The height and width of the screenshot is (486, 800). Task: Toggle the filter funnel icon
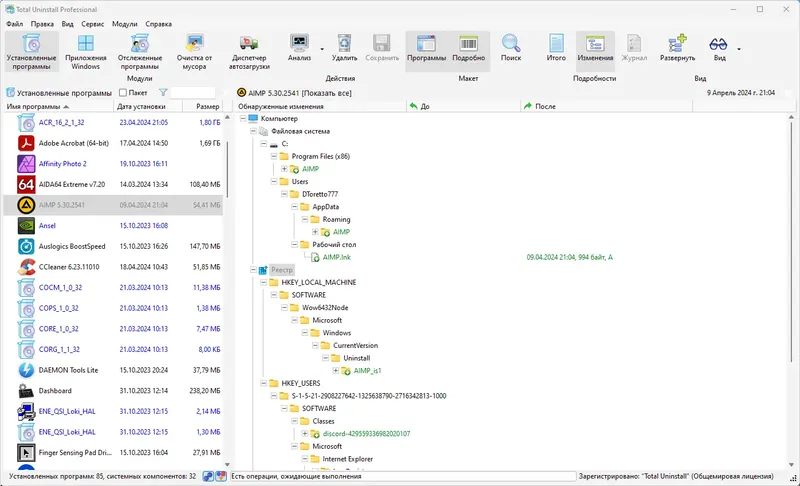(163, 93)
